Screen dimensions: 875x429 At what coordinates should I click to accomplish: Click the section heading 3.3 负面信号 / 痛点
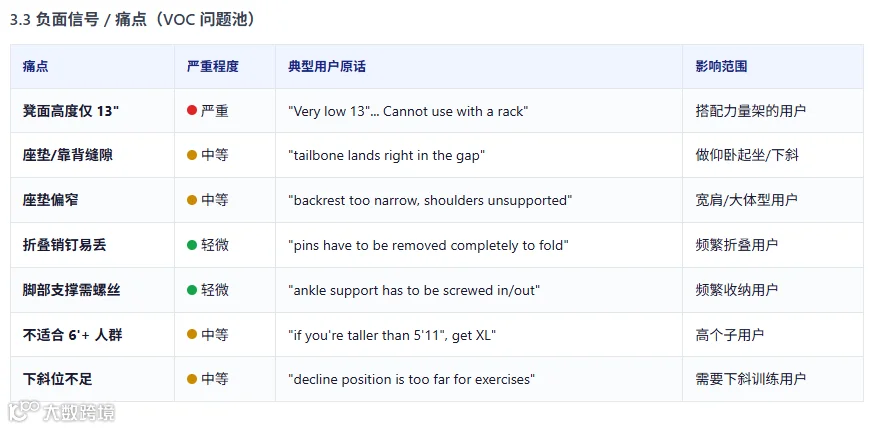(134, 20)
